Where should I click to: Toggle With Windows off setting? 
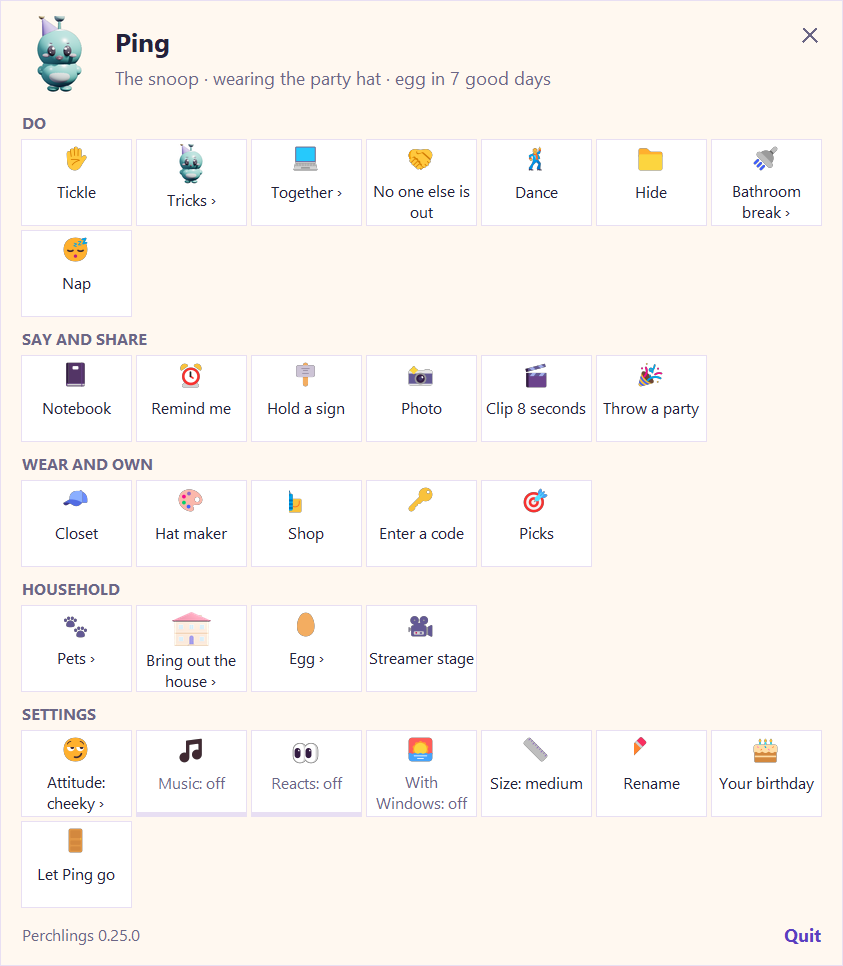click(x=422, y=774)
